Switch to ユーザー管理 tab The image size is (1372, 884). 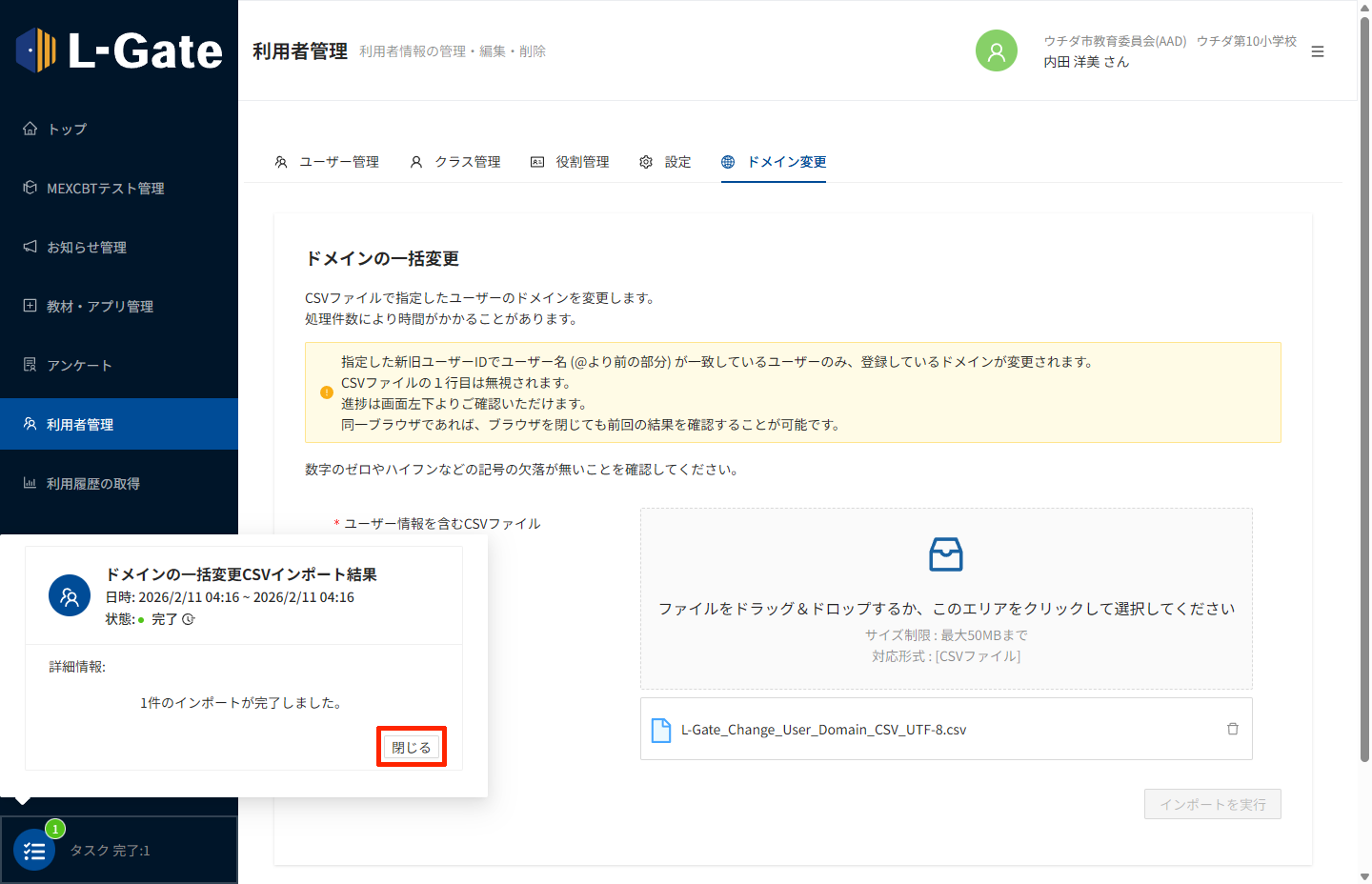(327, 162)
